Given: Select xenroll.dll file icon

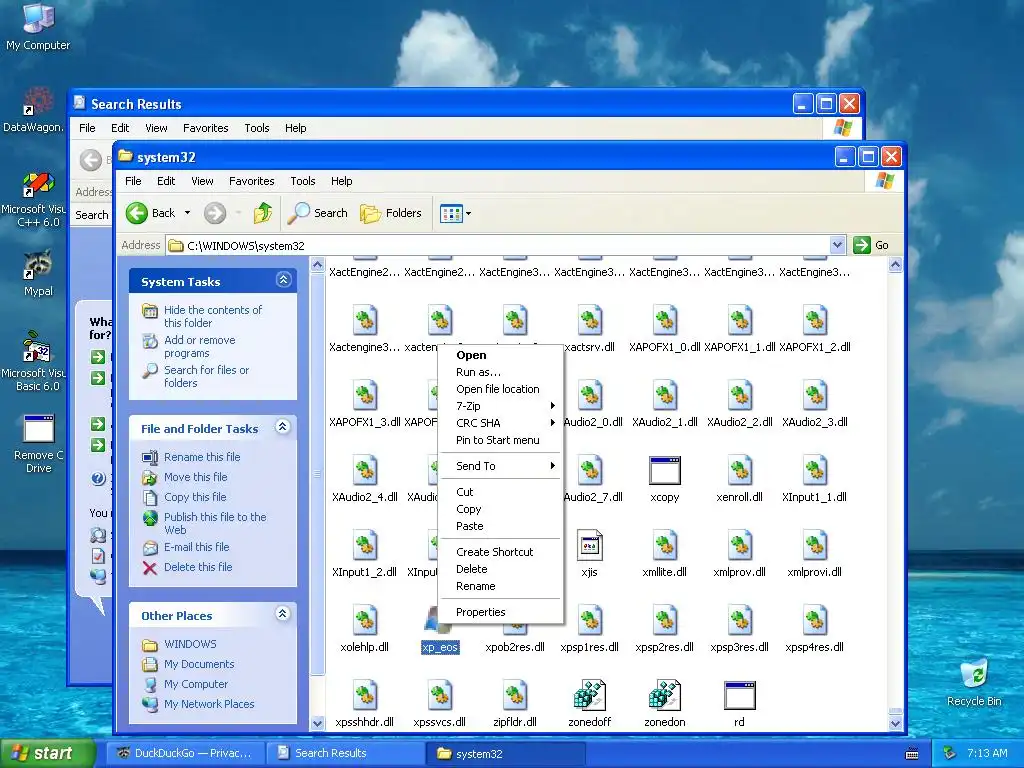Looking at the screenshot, I should (739, 471).
